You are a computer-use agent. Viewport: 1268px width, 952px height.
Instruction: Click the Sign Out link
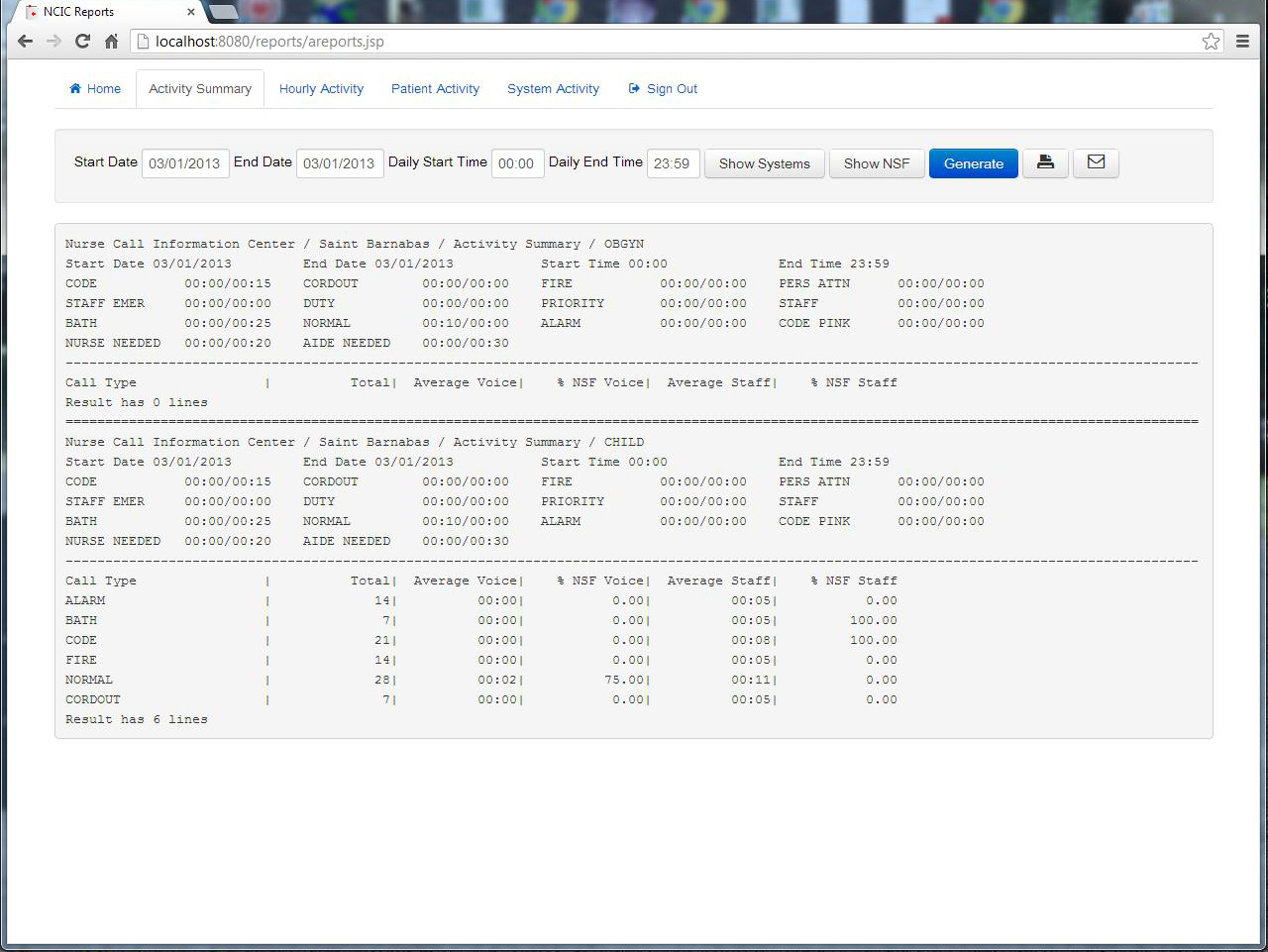(663, 89)
